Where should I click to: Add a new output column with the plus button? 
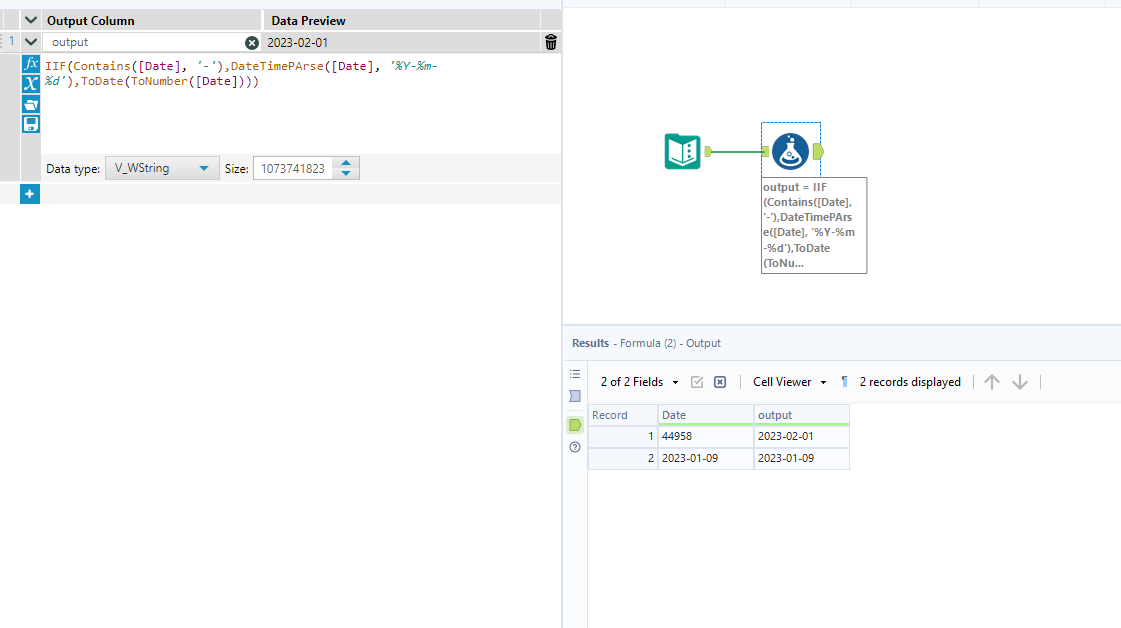(30, 193)
